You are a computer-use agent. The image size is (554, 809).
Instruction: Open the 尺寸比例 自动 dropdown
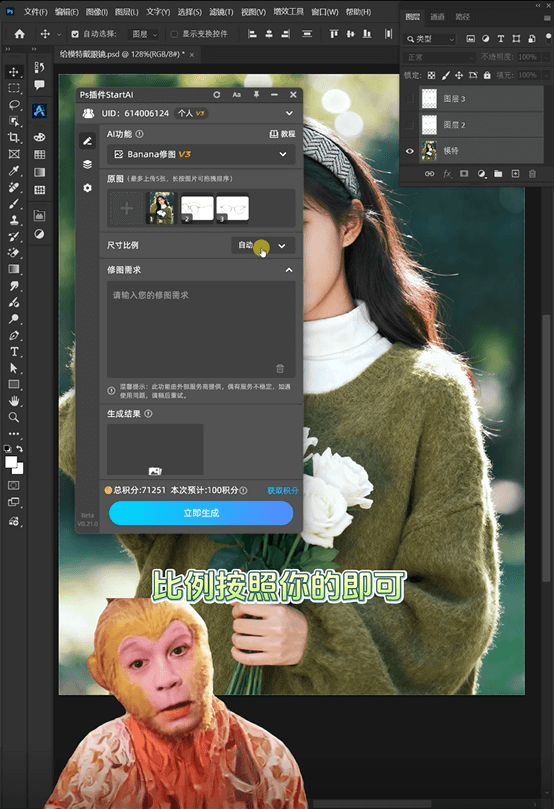pyautogui.click(x=264, y=246)
